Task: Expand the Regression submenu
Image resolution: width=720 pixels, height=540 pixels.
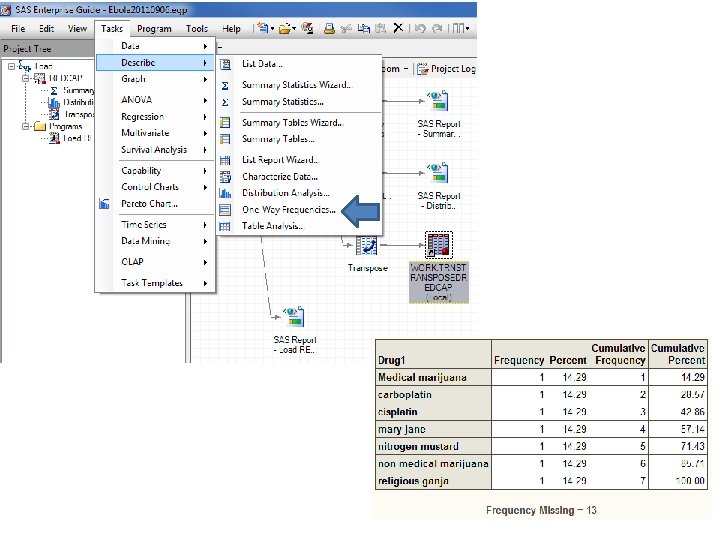Action: (x=155, y=117)
